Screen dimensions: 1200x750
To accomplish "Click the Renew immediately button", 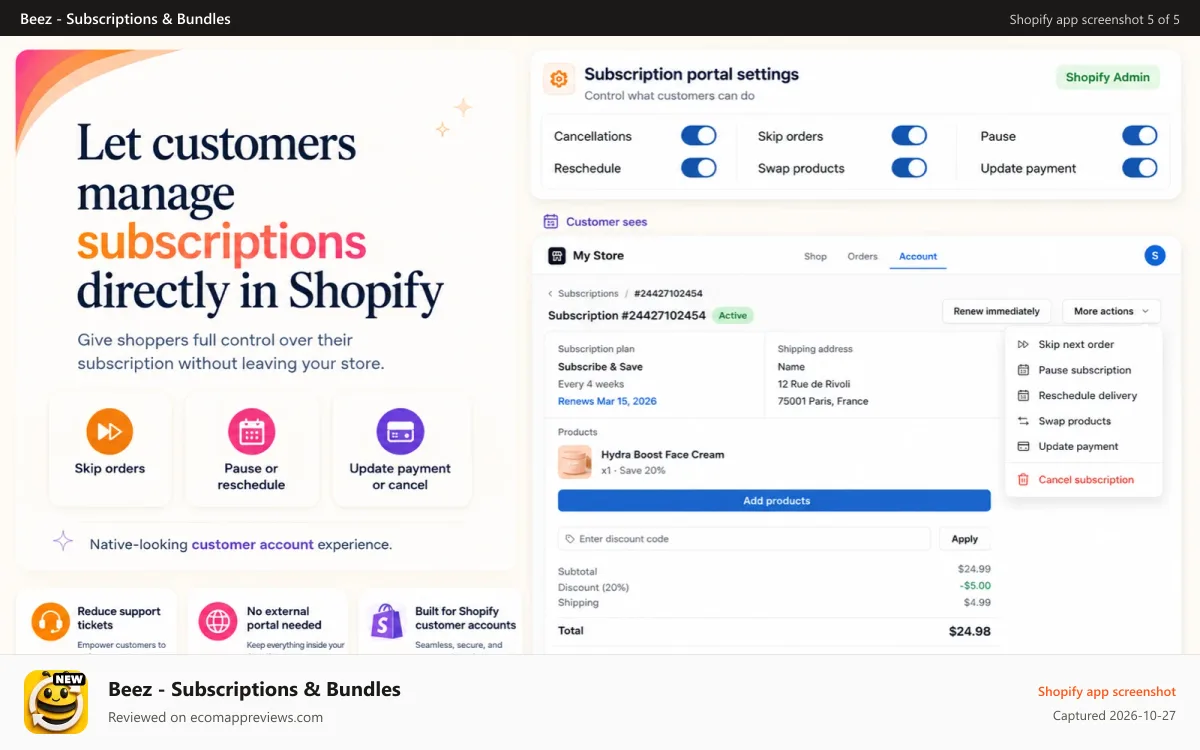I will click(x=997, y=311).
